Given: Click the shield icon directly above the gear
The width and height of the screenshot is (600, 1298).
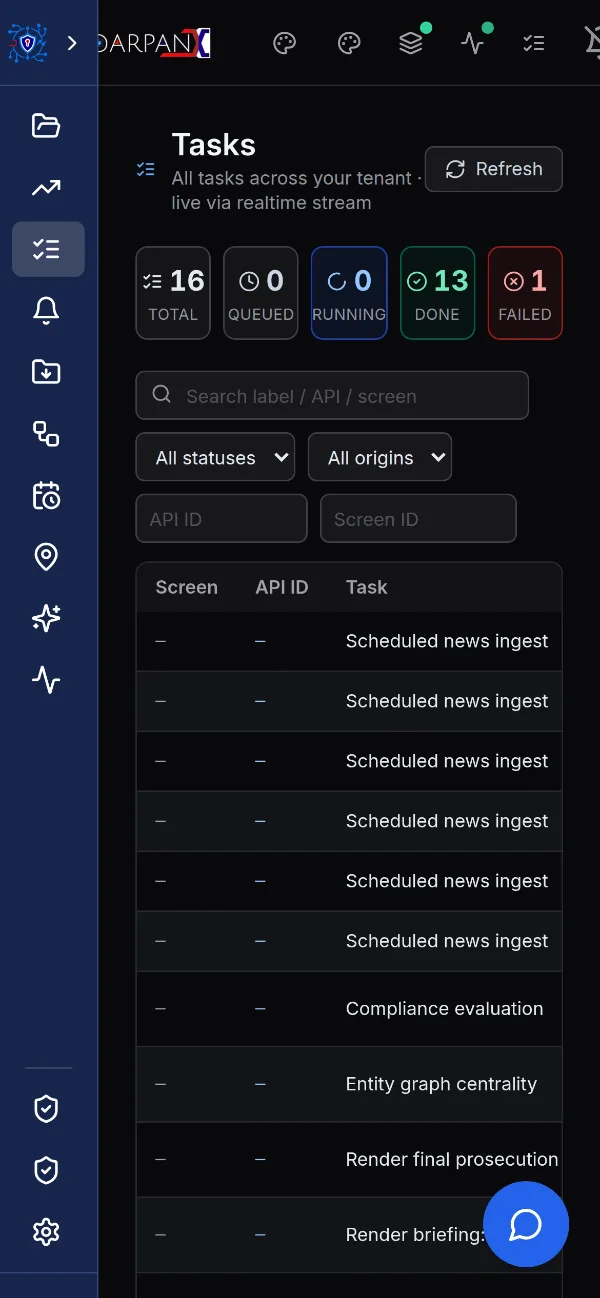Looking at the screenshot, I should [46, 1170].
